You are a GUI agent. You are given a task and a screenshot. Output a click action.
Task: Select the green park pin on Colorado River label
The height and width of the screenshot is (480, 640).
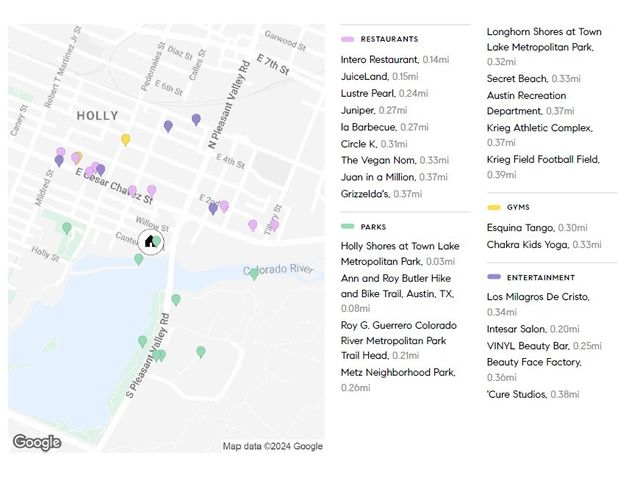(x=254, y=274)
